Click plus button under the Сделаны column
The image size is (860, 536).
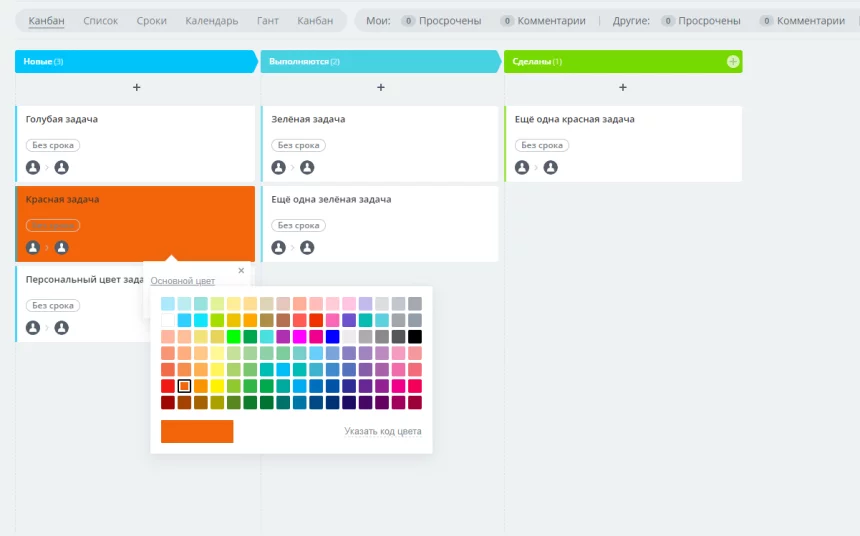[x=623, y=88]
